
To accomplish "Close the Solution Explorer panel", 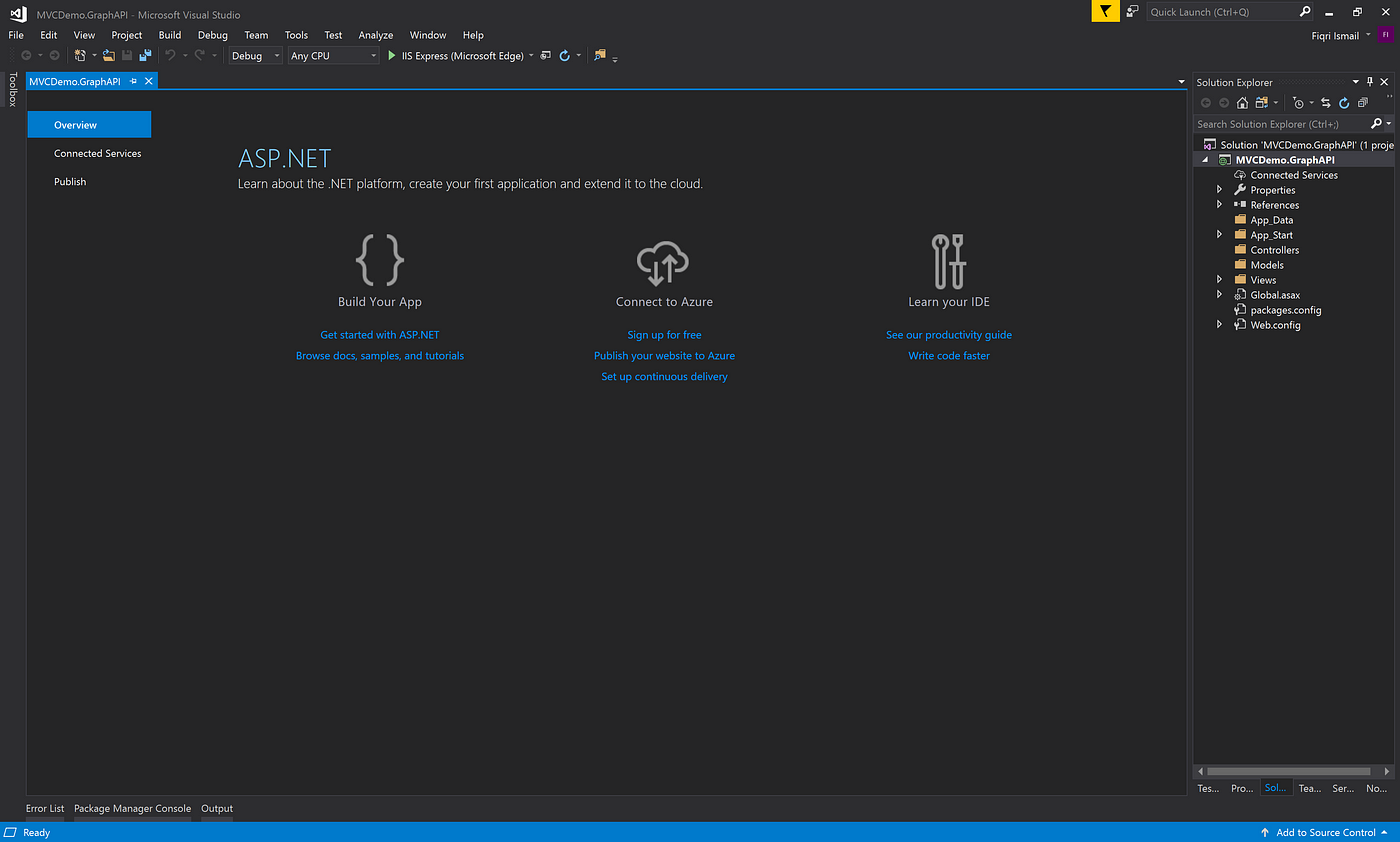I will pyautogui.click(x=1386, y=82).
